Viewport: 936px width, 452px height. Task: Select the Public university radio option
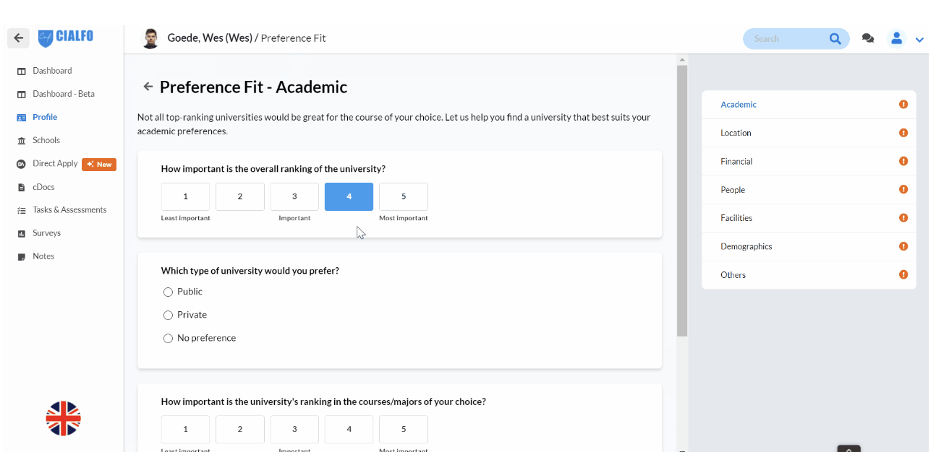[x=168, y=292]
